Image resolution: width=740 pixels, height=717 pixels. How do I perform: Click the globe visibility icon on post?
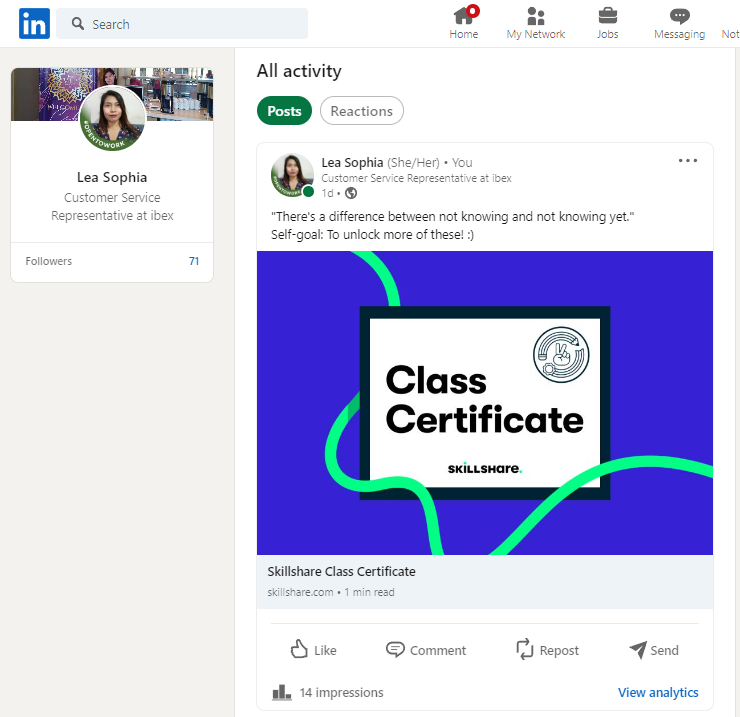click(351, 193)
